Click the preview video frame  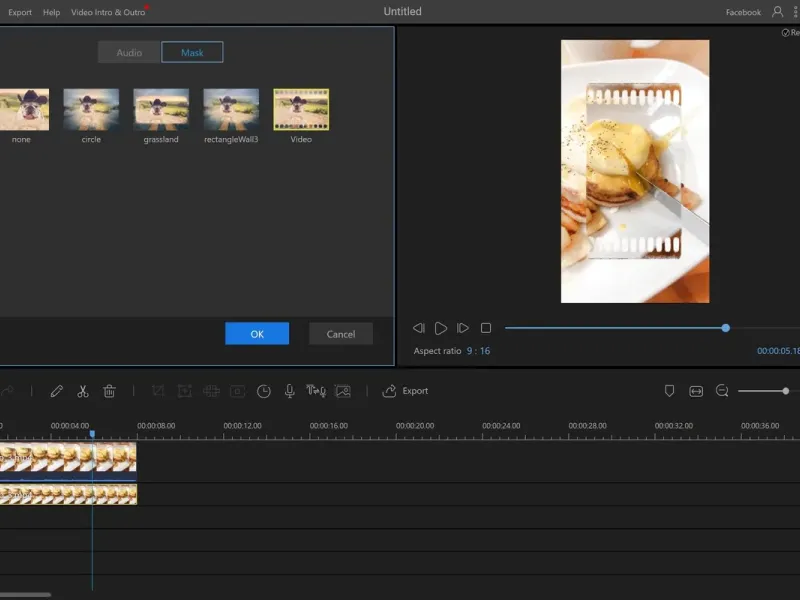[635, 171]
